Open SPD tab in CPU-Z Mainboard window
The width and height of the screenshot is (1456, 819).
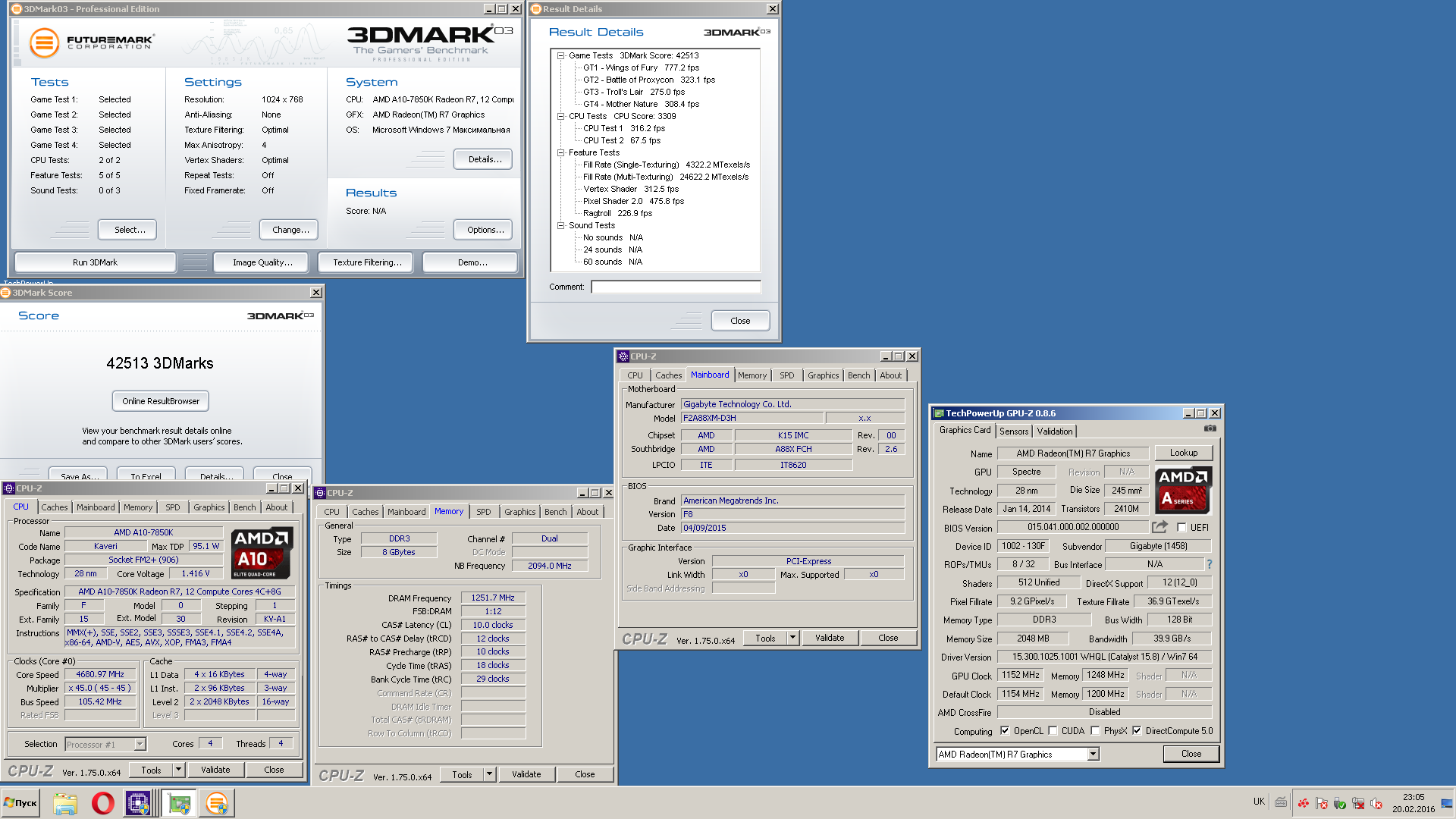[x=787, y=375]
